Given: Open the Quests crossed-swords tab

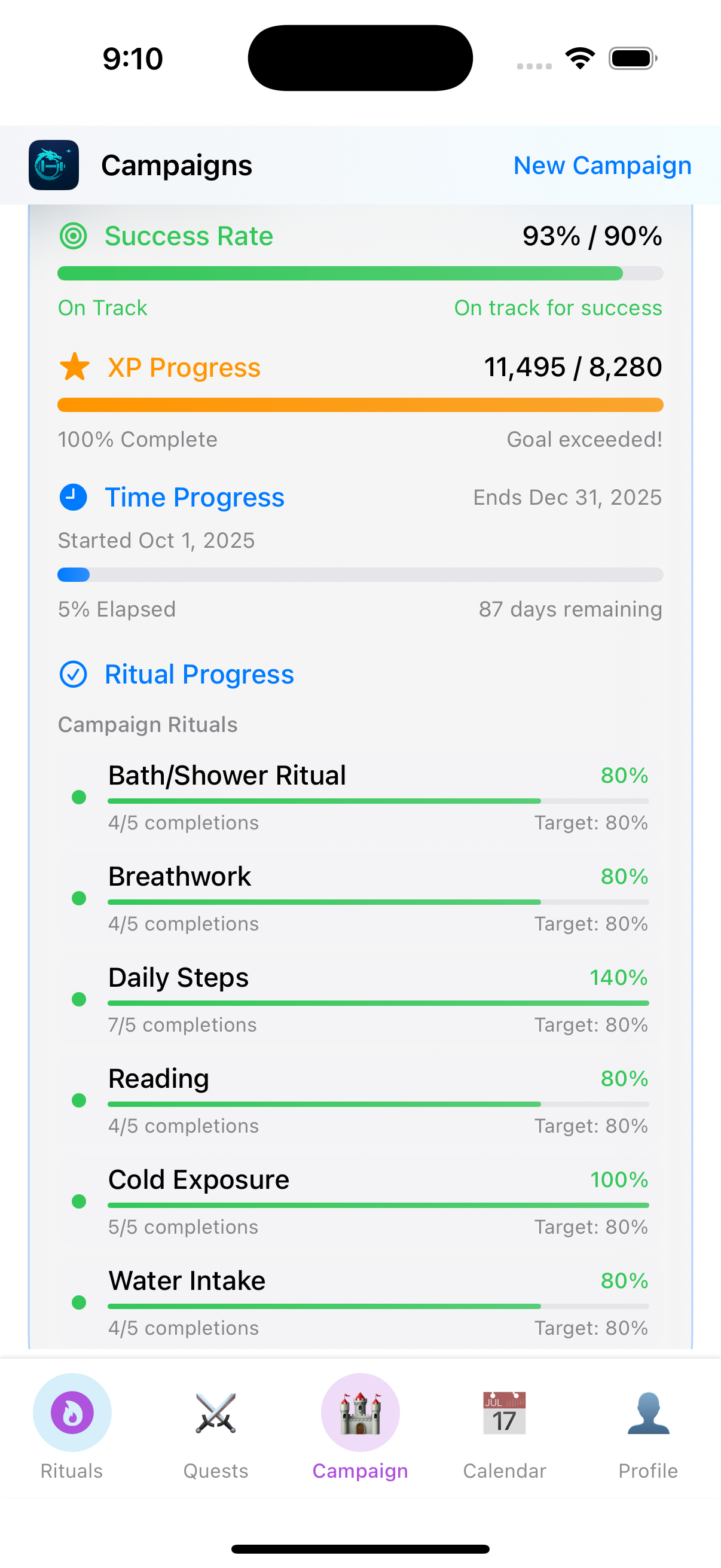Looking at the screenshot, I should [x=216, y=1413].
